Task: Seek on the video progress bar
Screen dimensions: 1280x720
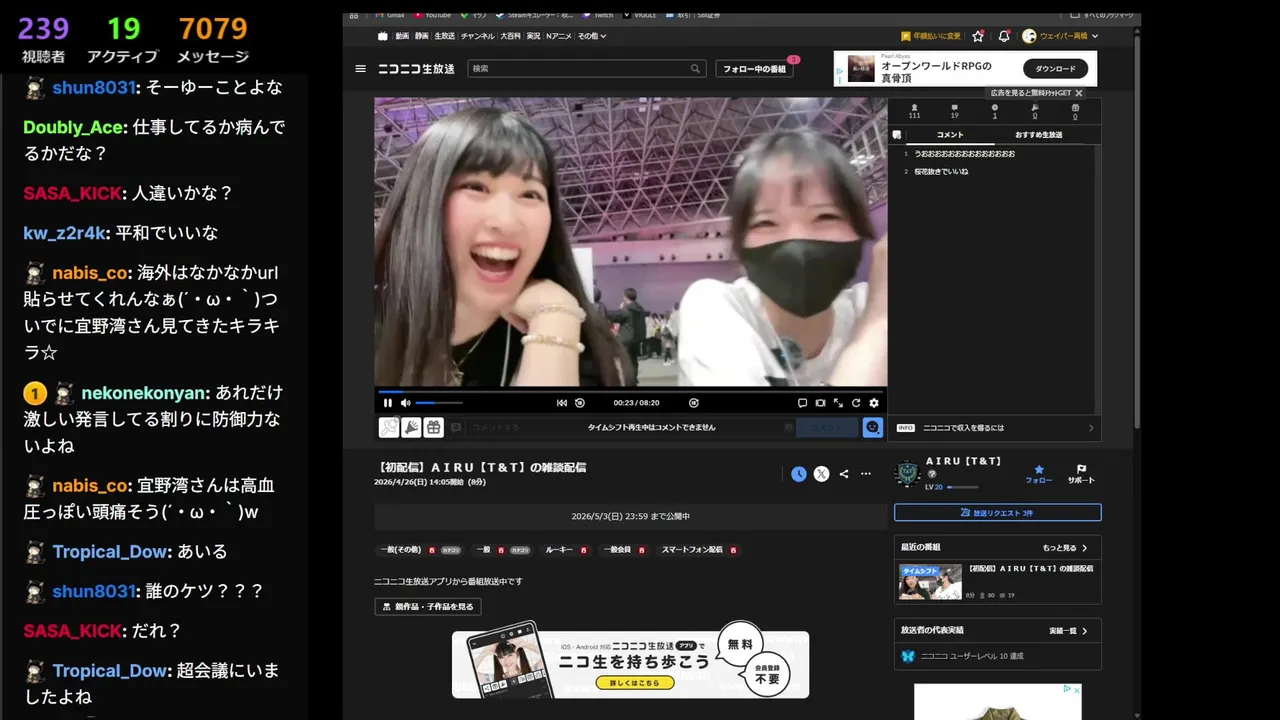Action: [x=630, y=391]
